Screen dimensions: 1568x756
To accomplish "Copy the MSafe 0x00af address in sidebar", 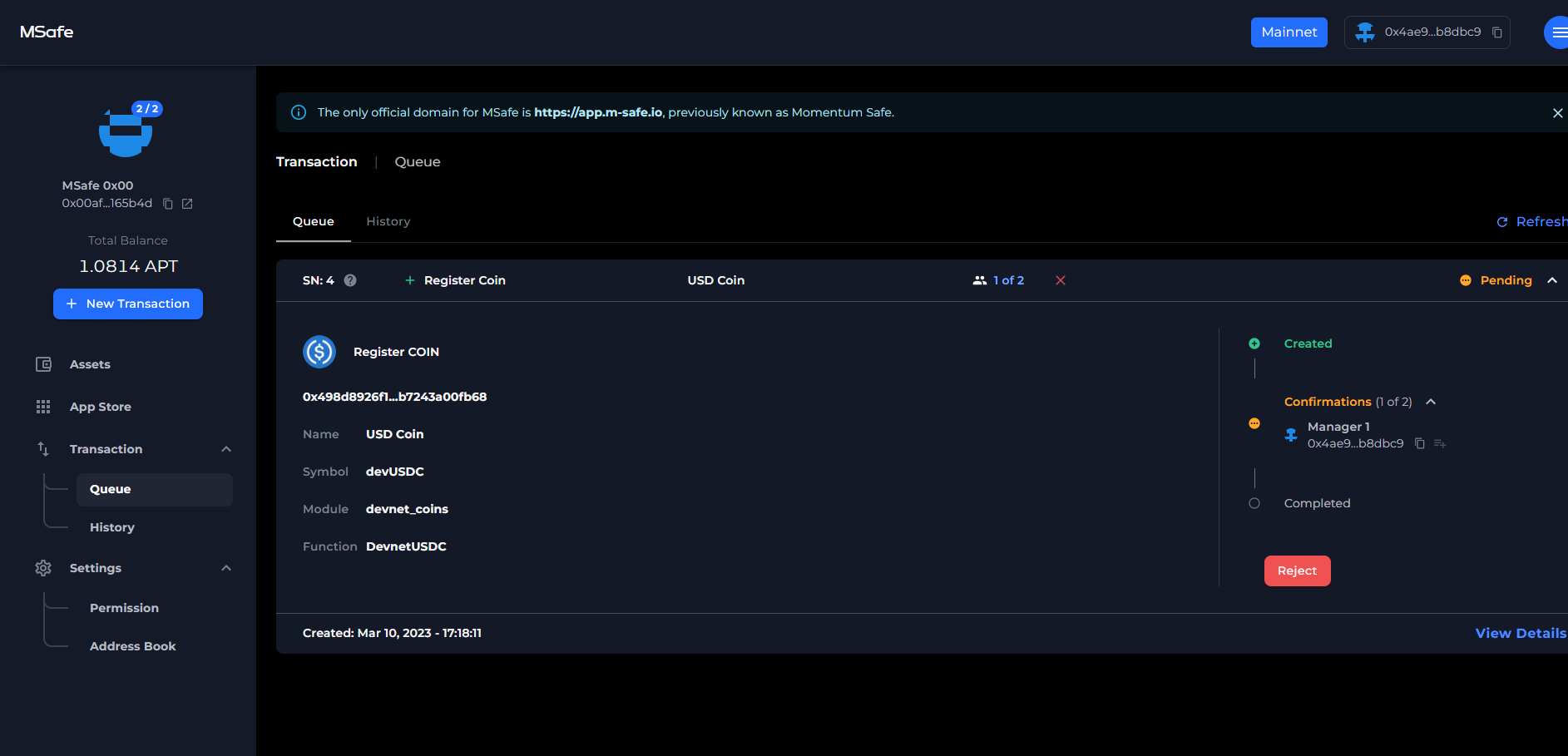I will [168, 204].
